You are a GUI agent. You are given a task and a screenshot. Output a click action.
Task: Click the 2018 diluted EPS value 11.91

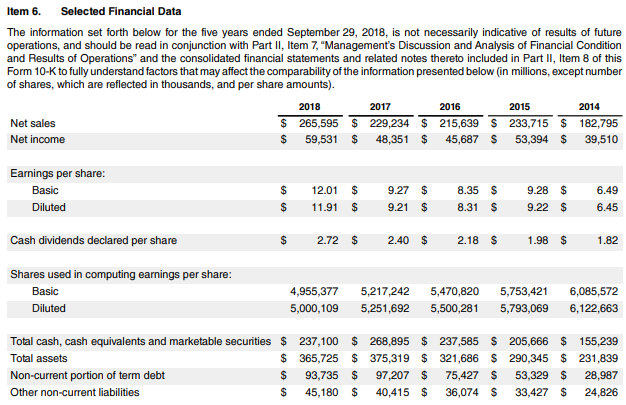[329, 207]
